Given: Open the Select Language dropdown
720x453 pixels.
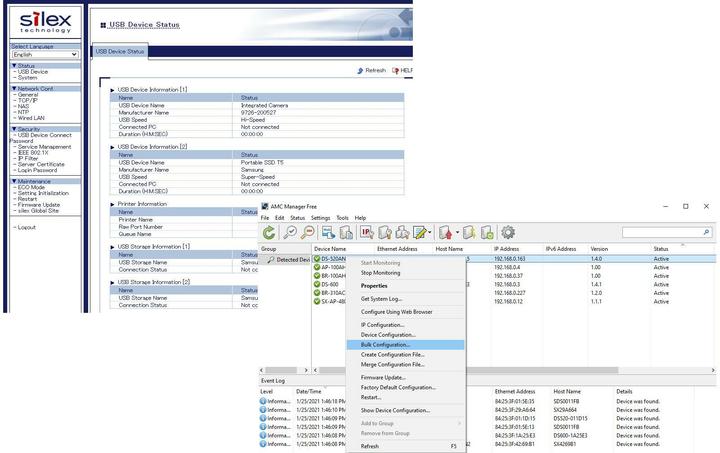Looking at the screenshot, I should 44,54.
